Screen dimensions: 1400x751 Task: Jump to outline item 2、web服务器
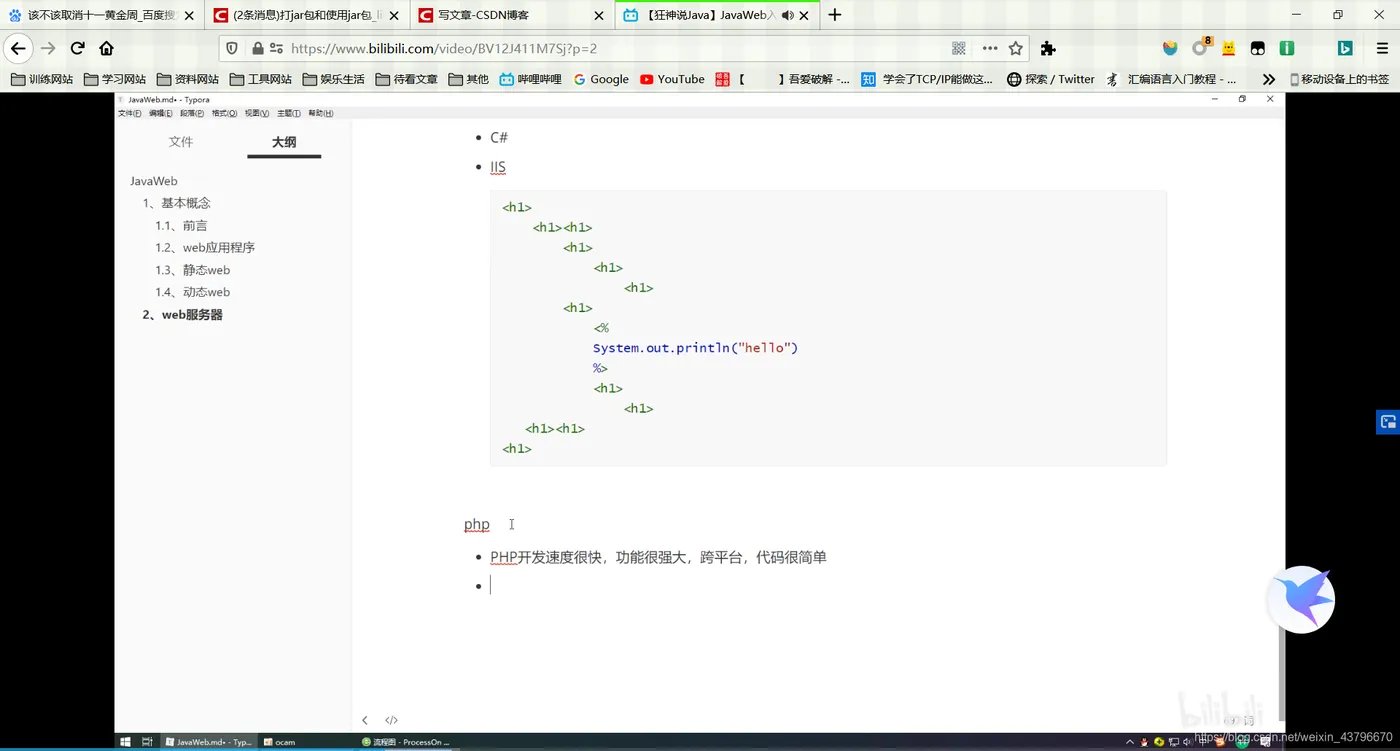[x=182, y=314]
